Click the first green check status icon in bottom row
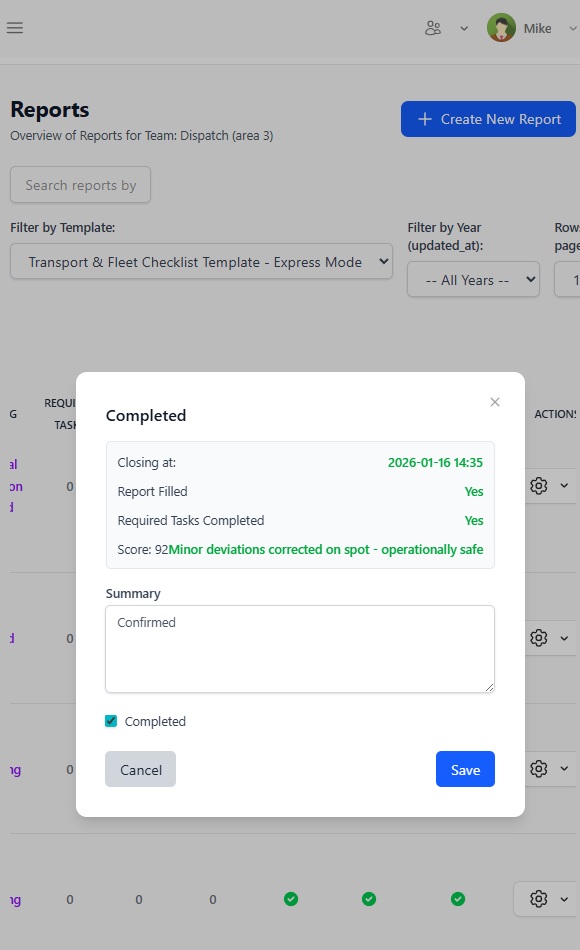 point(291,899)
